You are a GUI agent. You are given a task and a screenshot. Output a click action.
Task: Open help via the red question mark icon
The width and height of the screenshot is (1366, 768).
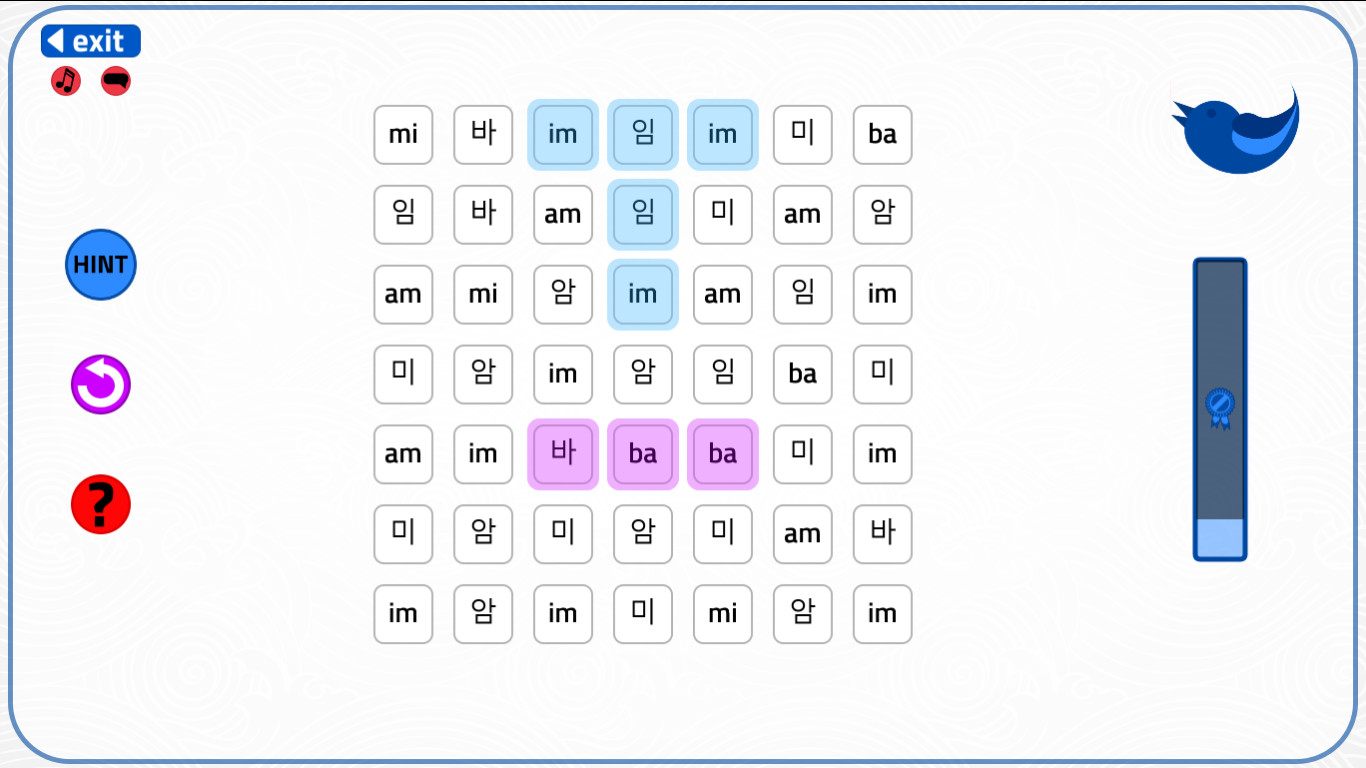pos(100,504)
